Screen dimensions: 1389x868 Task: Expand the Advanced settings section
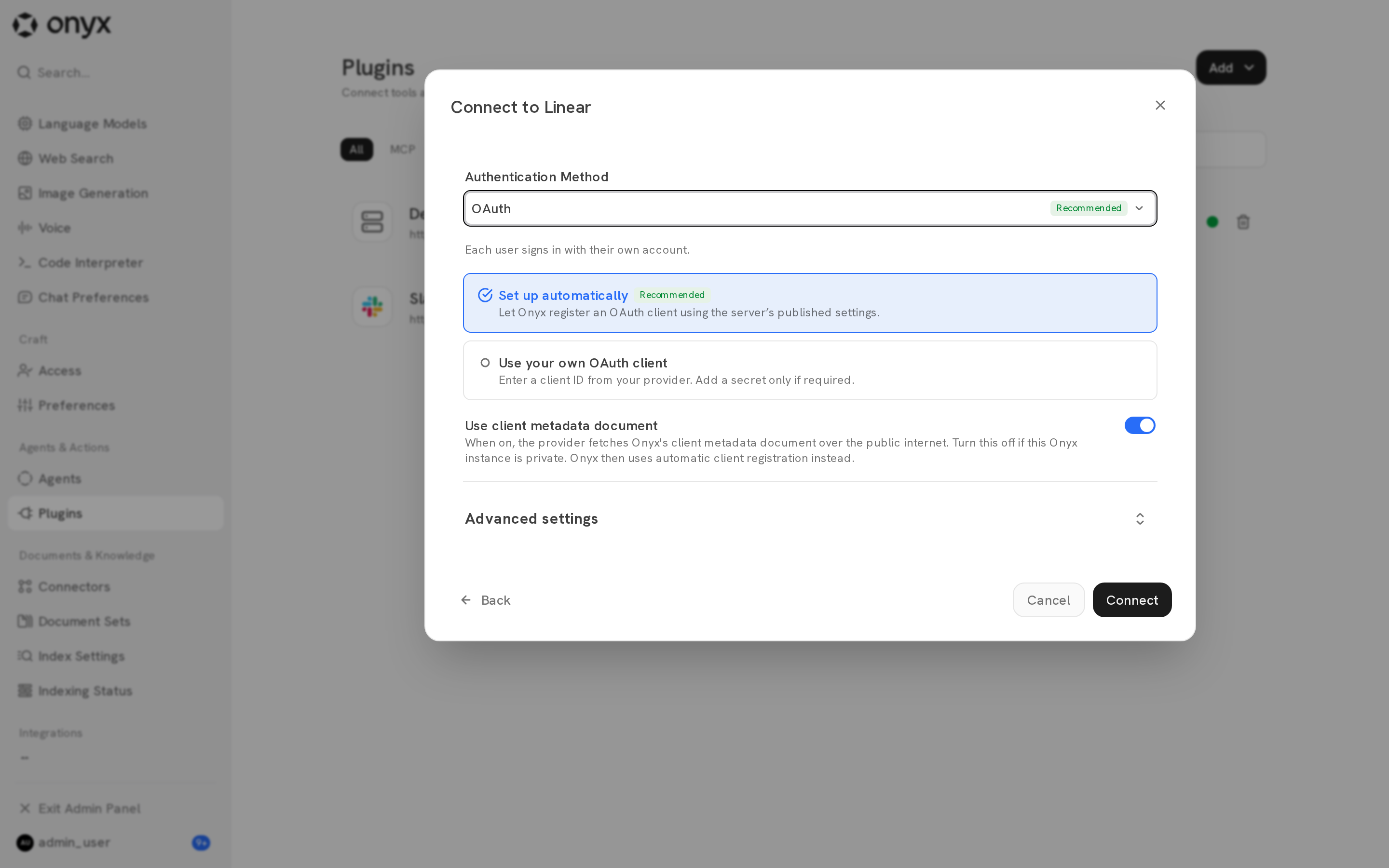(x=810, y=518)
